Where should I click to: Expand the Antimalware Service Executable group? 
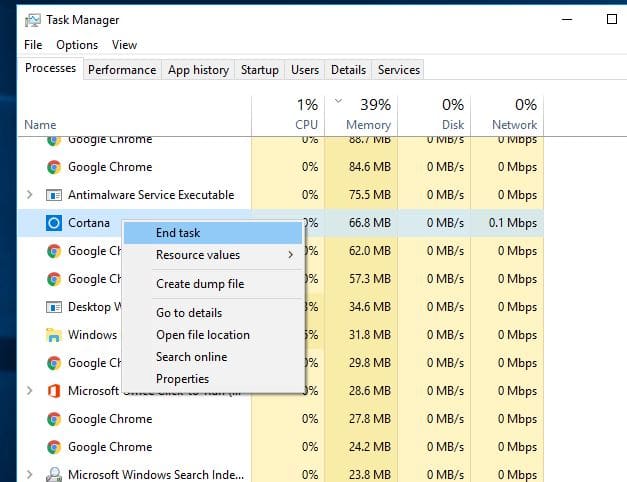click(29, 195)
